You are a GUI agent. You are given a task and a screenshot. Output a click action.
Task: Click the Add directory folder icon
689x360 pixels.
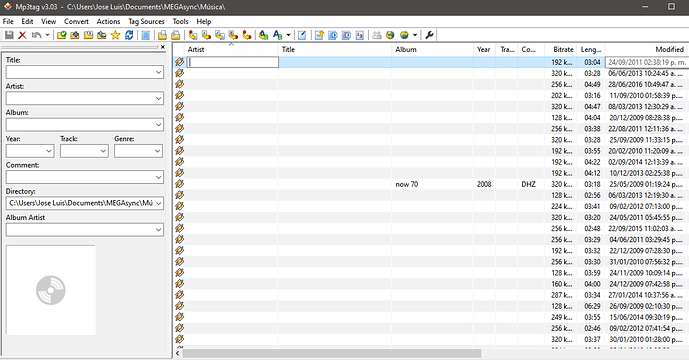pos(75,35)
